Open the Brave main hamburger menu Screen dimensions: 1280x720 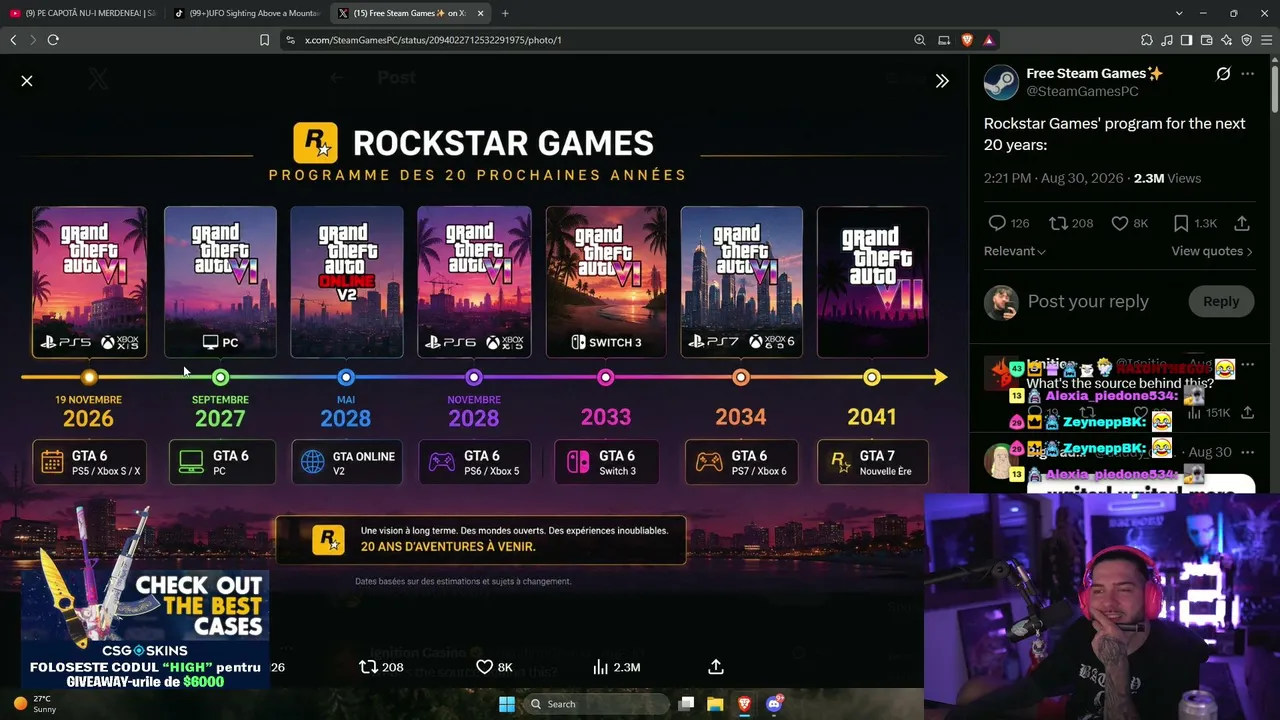1267,40
